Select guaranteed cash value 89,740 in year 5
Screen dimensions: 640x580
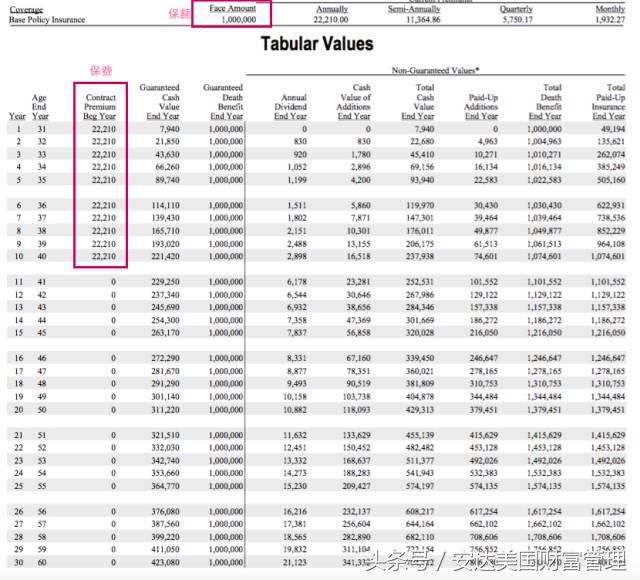(167, 180)
